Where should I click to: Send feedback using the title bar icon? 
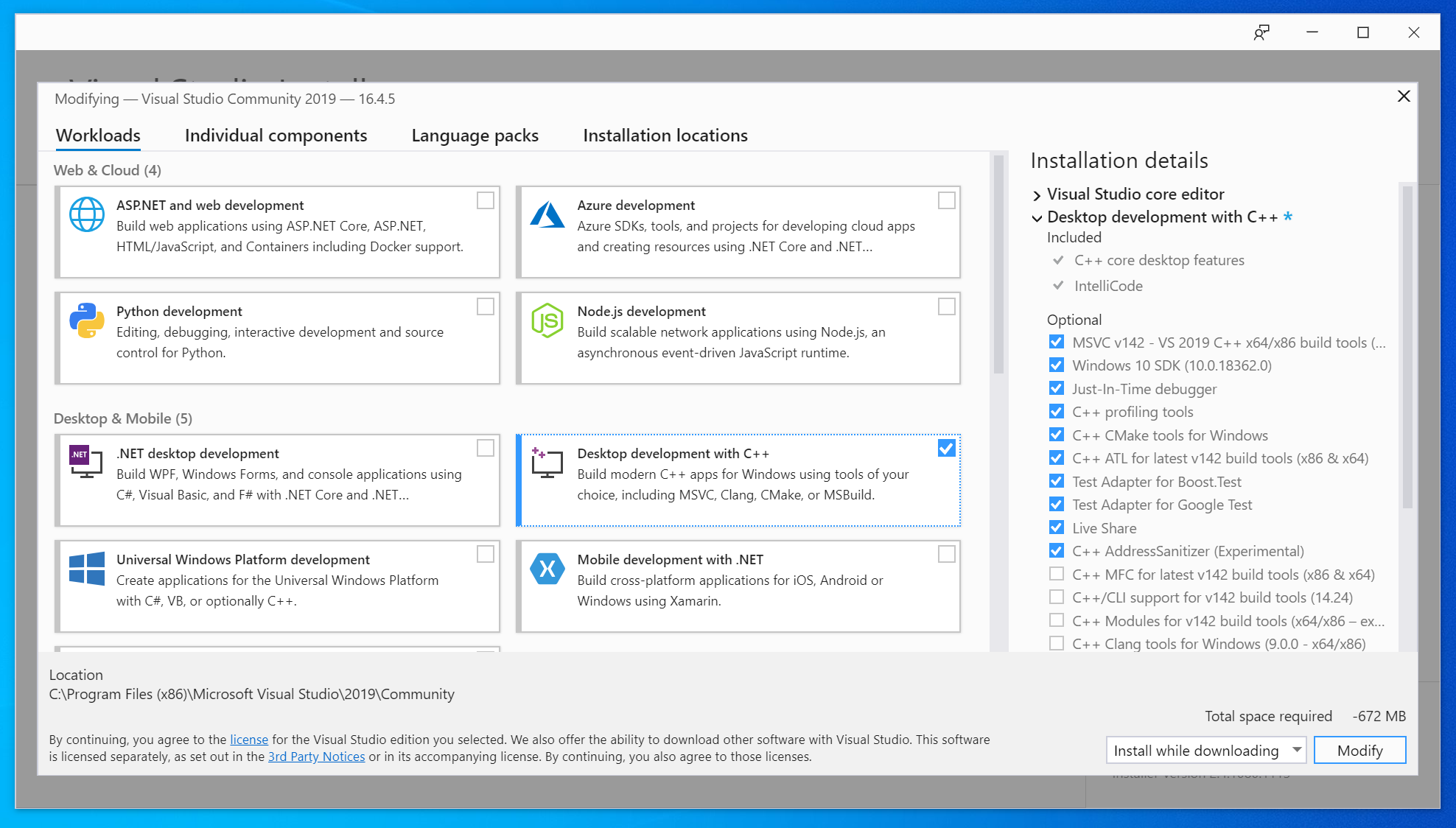1261,32
